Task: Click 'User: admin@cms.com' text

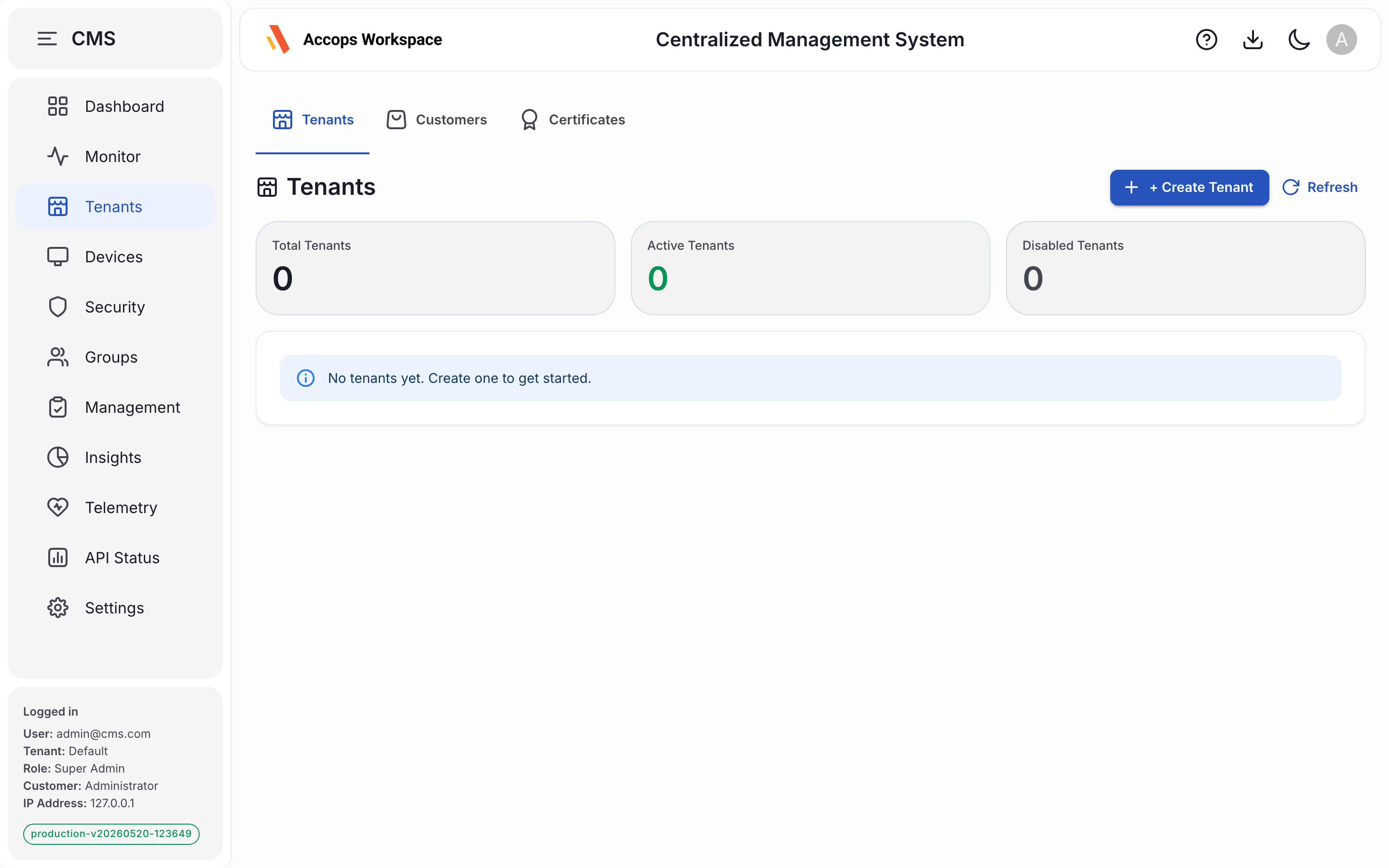Action: pyautogui.click(x=87, y=733)
